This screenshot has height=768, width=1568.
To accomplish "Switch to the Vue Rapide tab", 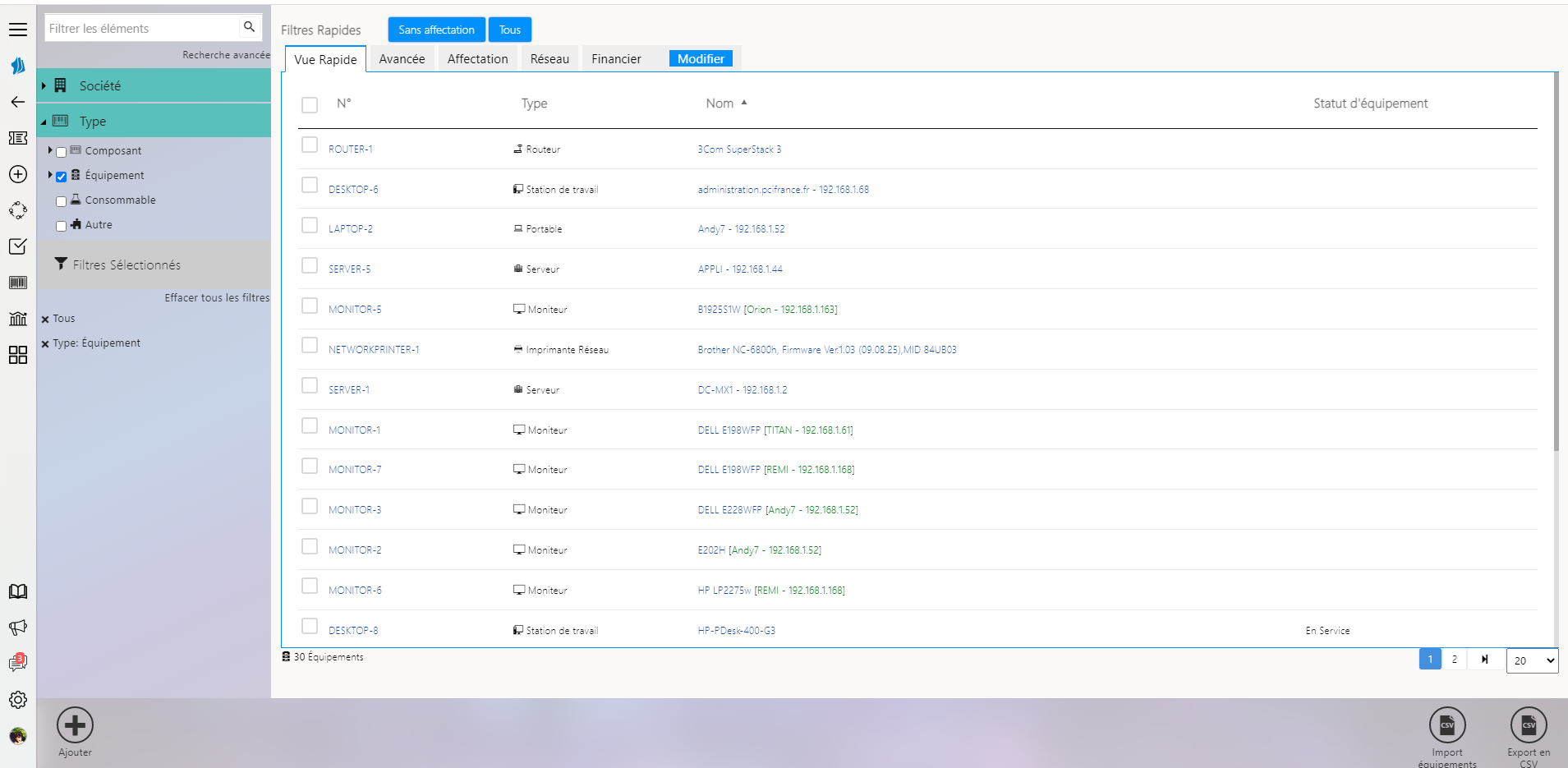I will tap(325, 59).
